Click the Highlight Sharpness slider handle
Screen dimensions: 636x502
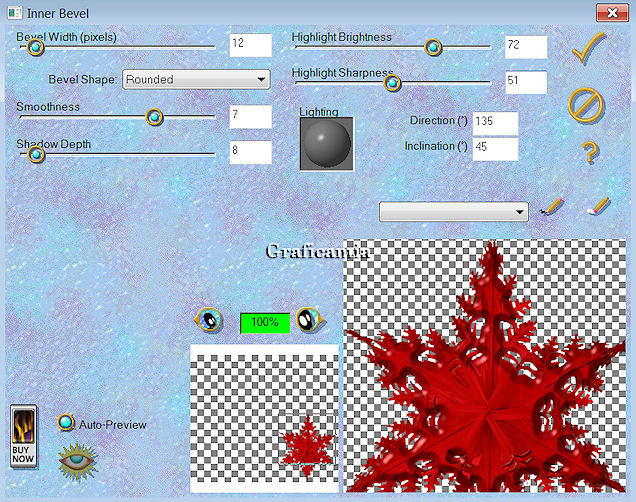[x=392, y=83]
